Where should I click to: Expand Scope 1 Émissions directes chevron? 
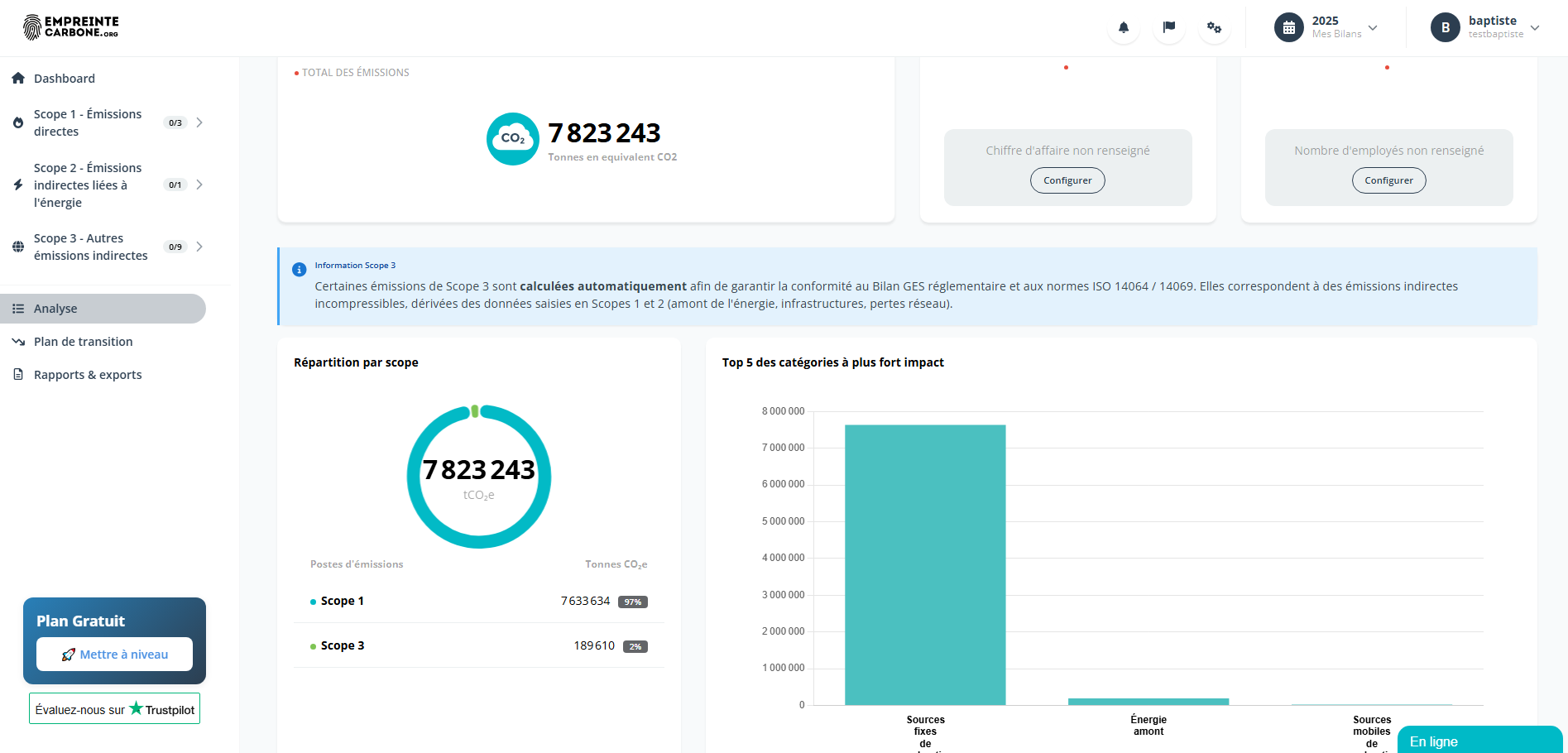(199, 122)
